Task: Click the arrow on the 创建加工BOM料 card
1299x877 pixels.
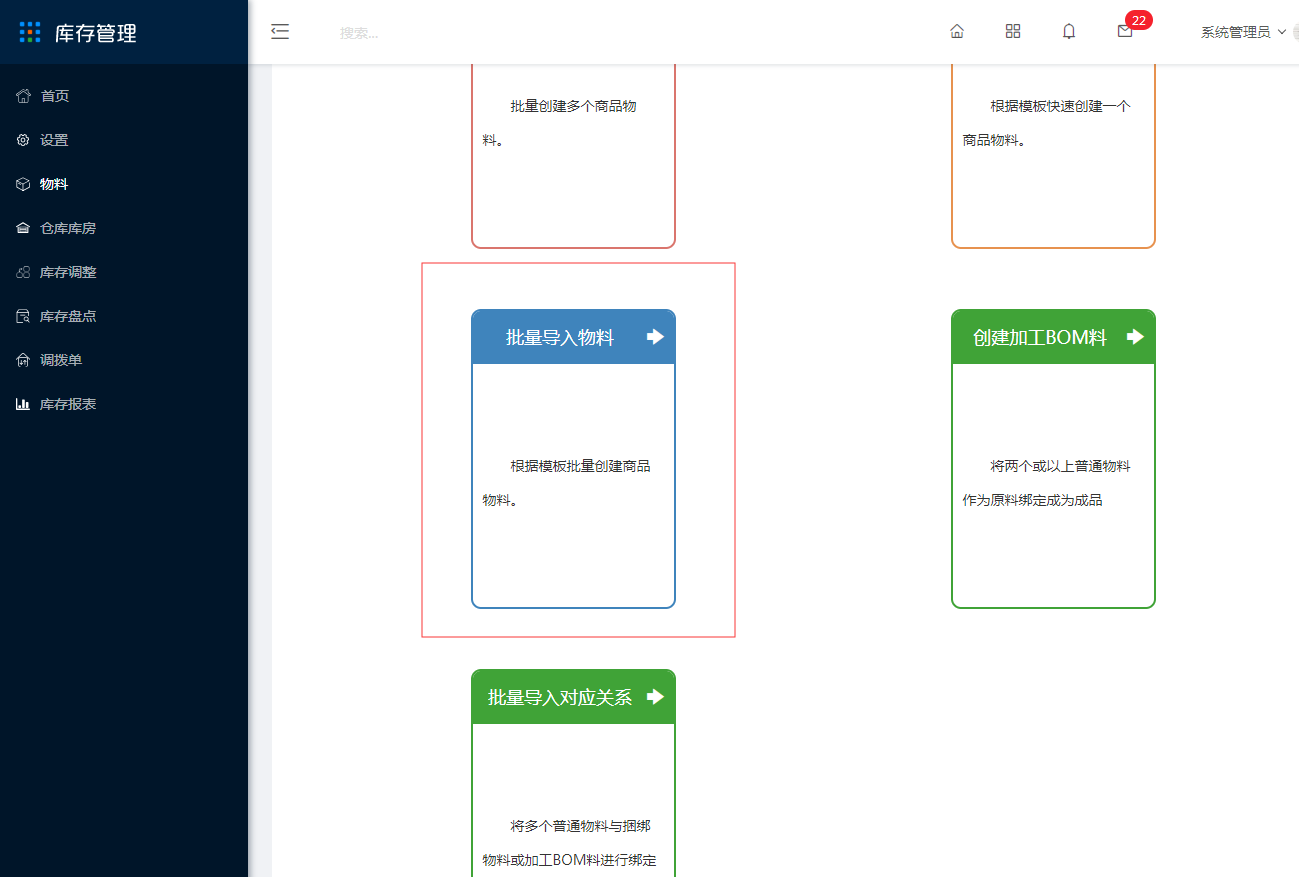Action: [x=1135, y=337]
